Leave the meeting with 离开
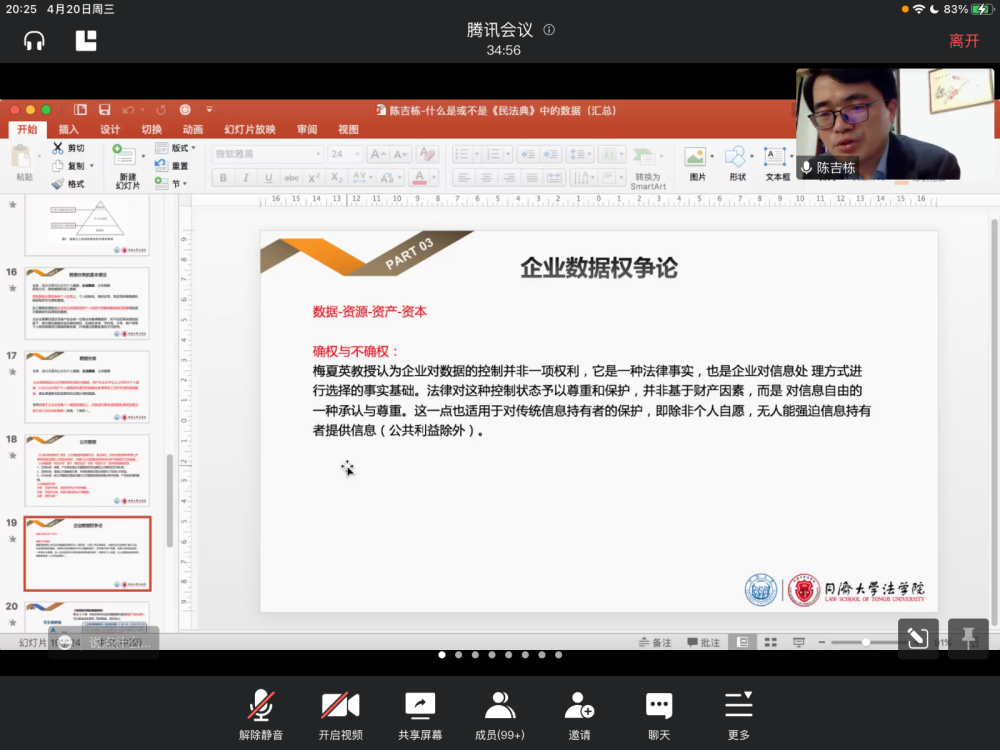The width and height of the screenshot is (1000, 750). [964, 41]
